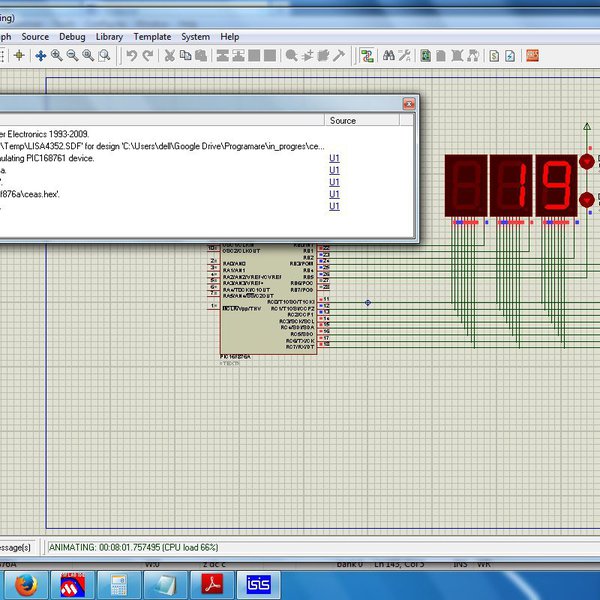Open the Template menu
The image size is (600, 600).
(x=152, y=37)
